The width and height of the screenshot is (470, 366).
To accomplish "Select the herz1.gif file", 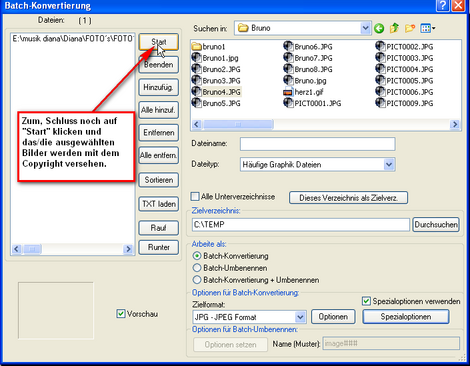I will (303, 92).
